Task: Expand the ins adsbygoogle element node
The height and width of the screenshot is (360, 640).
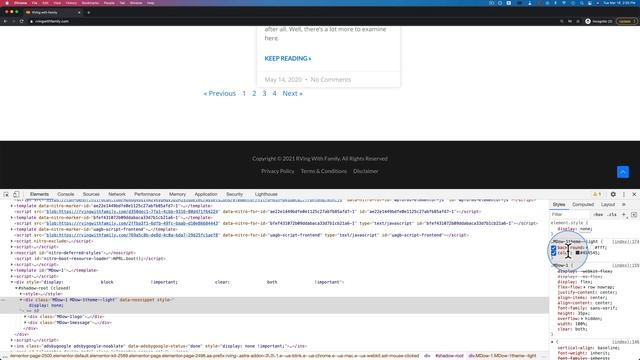Action: (x=12, y=346)
